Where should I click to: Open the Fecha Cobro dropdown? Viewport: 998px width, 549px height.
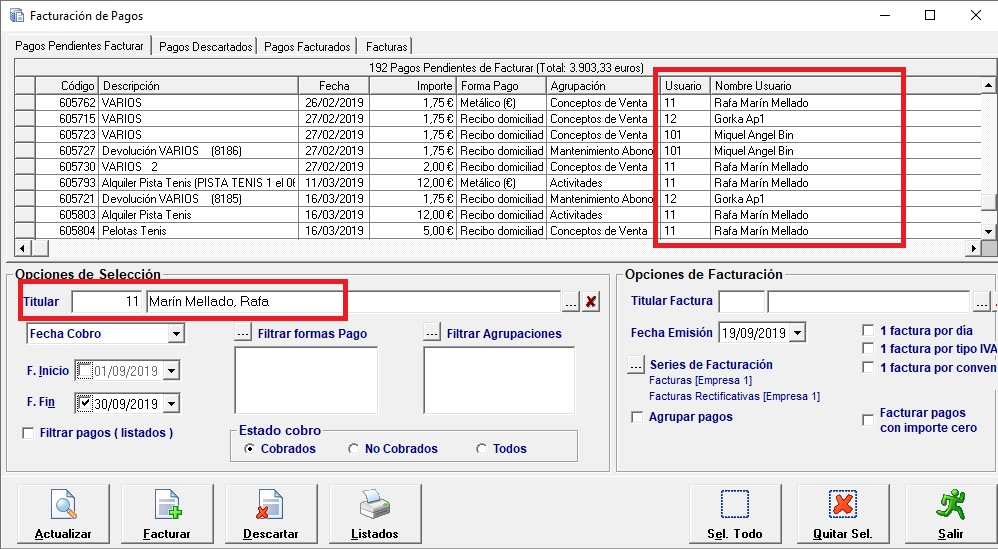pos(176,333)
